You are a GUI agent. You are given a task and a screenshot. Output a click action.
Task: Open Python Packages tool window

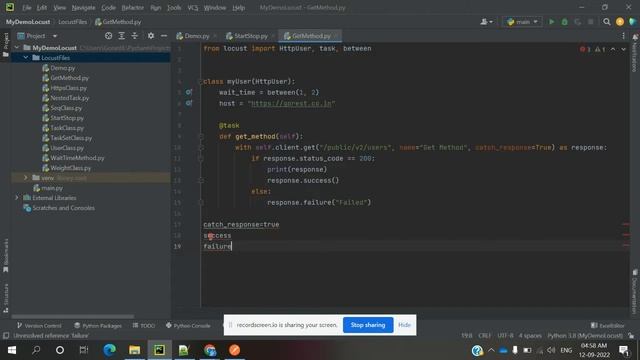click(x=98, y=325)
